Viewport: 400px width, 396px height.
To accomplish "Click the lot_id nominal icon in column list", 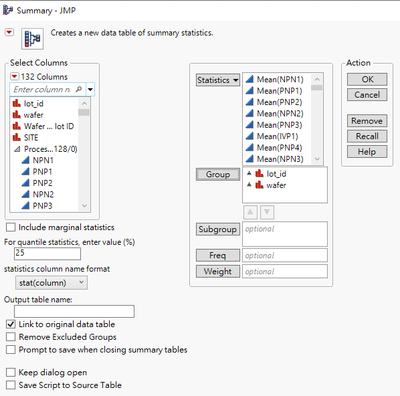I will (x=16, y=103).
